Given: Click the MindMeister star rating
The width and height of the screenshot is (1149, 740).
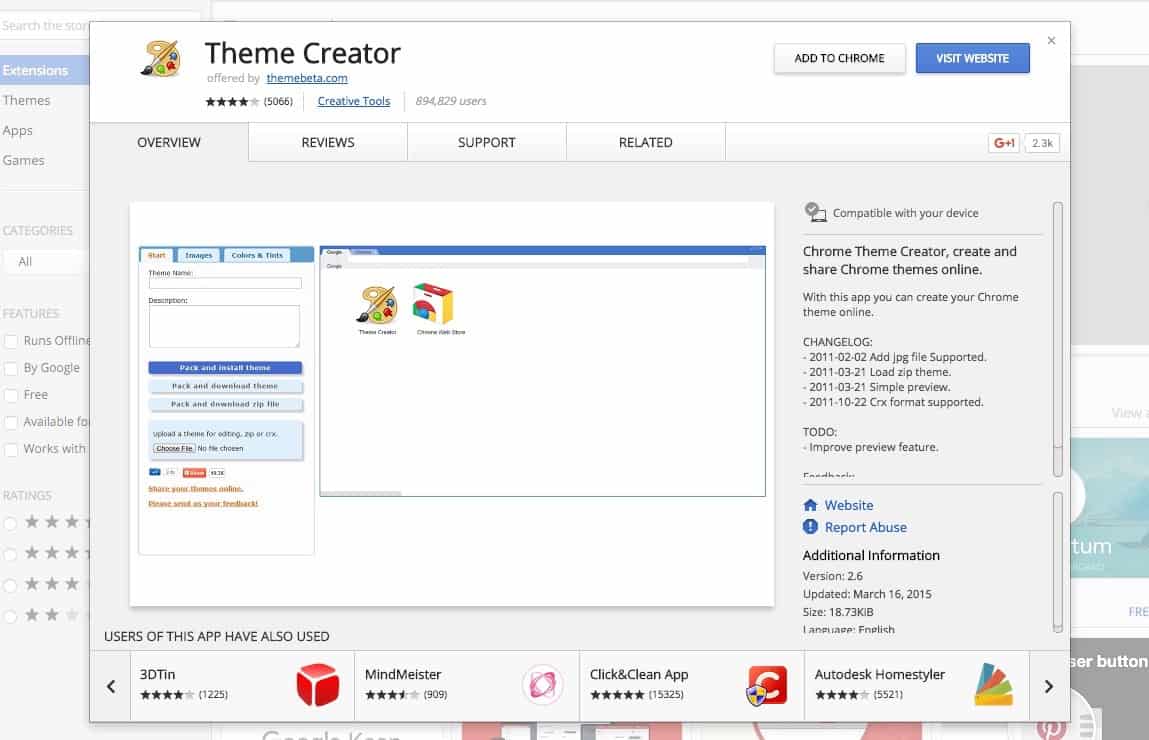Looking at the screenshot, I should coord(392,695).
